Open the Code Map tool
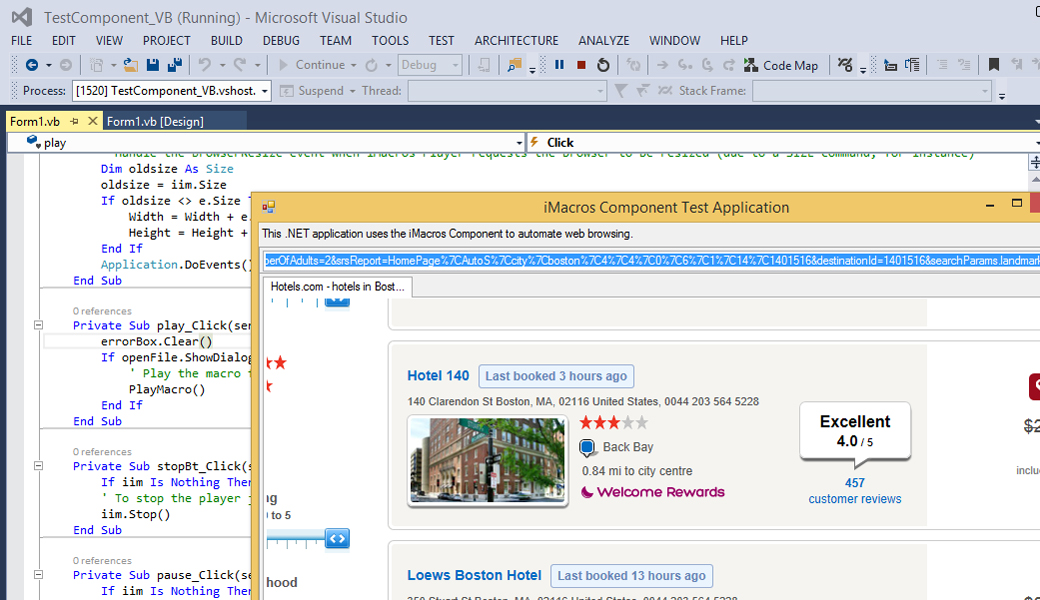 [x=781, y=65]
